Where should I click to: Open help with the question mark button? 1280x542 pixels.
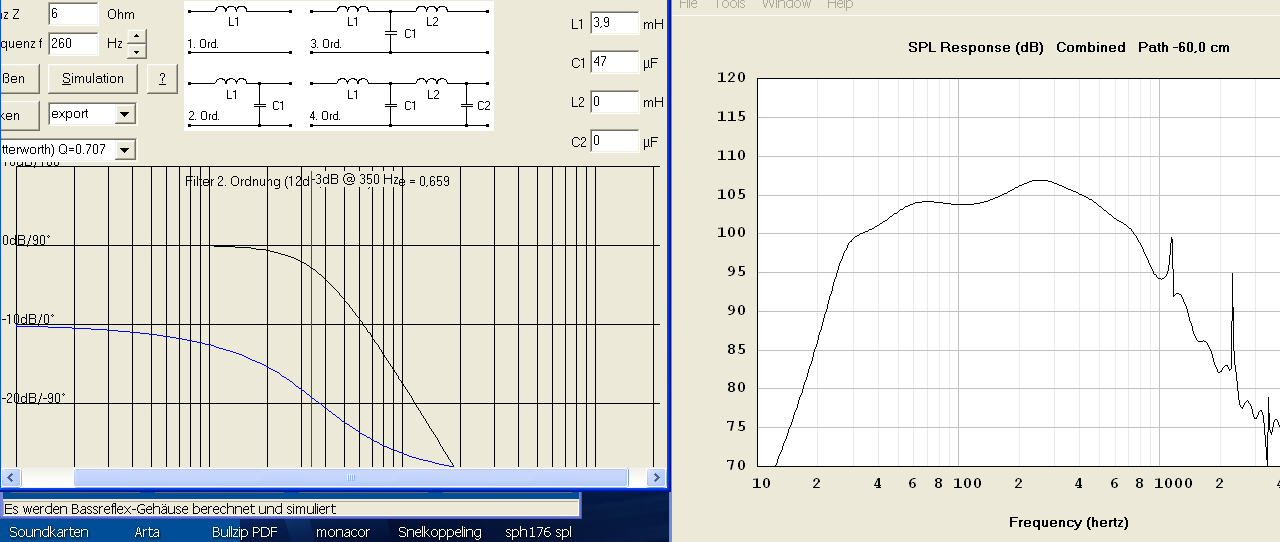coord(162,79)
